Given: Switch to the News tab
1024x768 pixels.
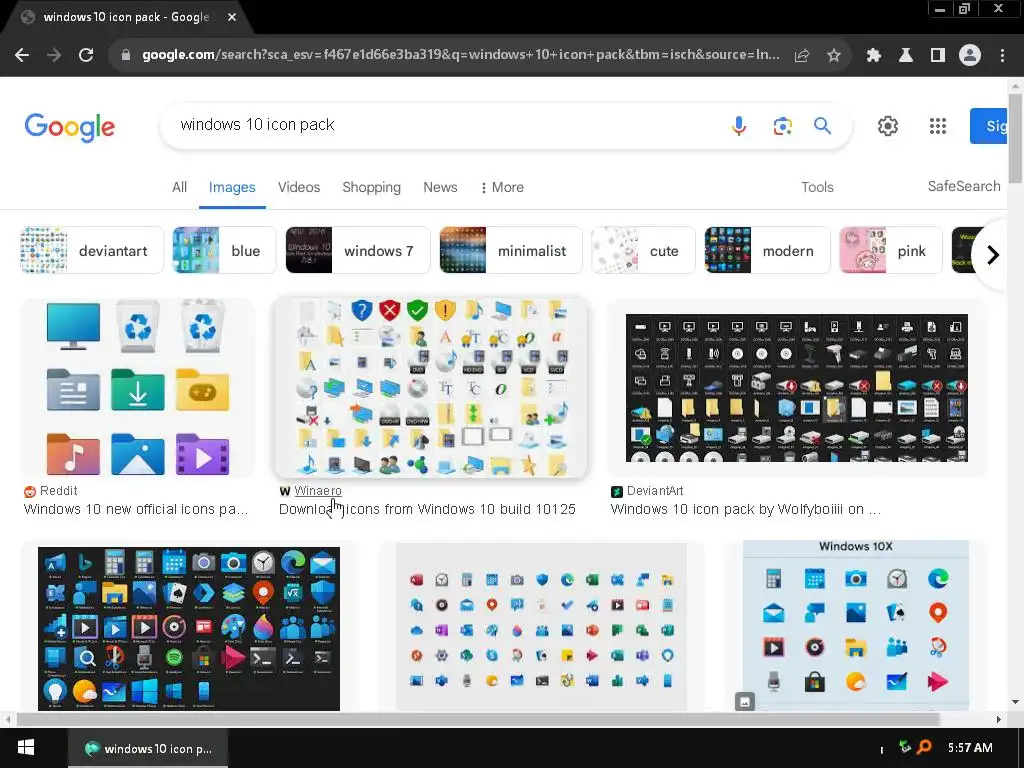Looking at the screenshot, I should [x=440, y=187].
